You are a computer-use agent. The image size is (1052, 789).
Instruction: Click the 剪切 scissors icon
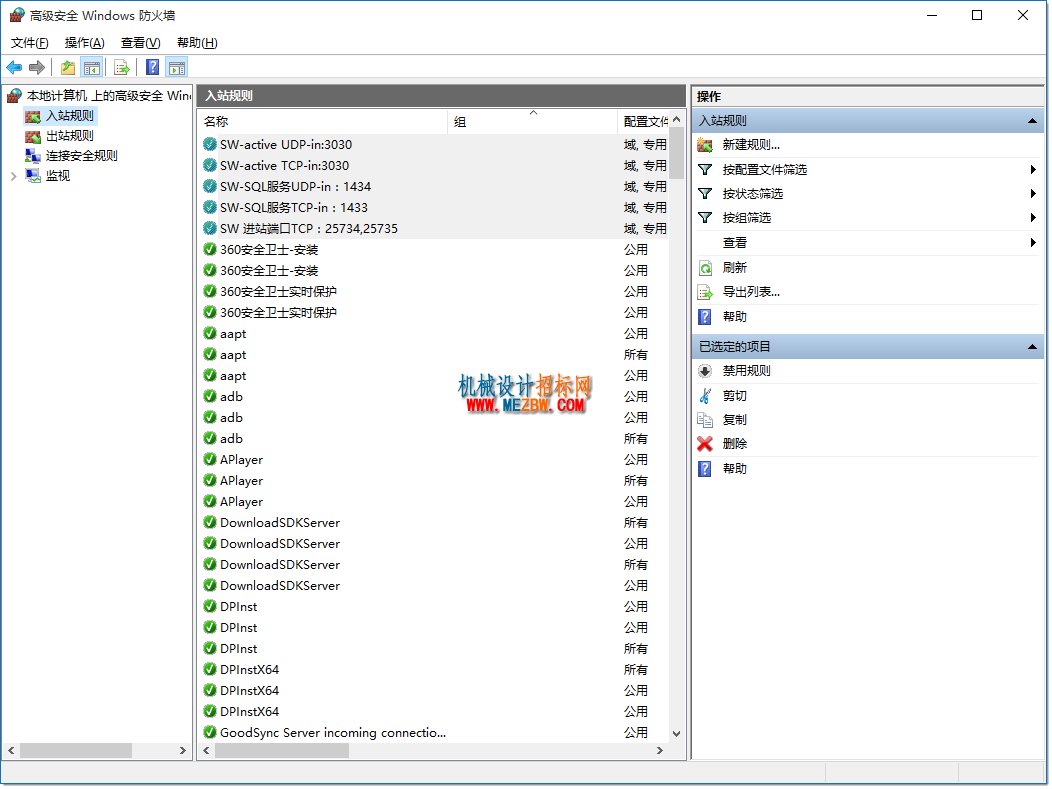[704, 396]
